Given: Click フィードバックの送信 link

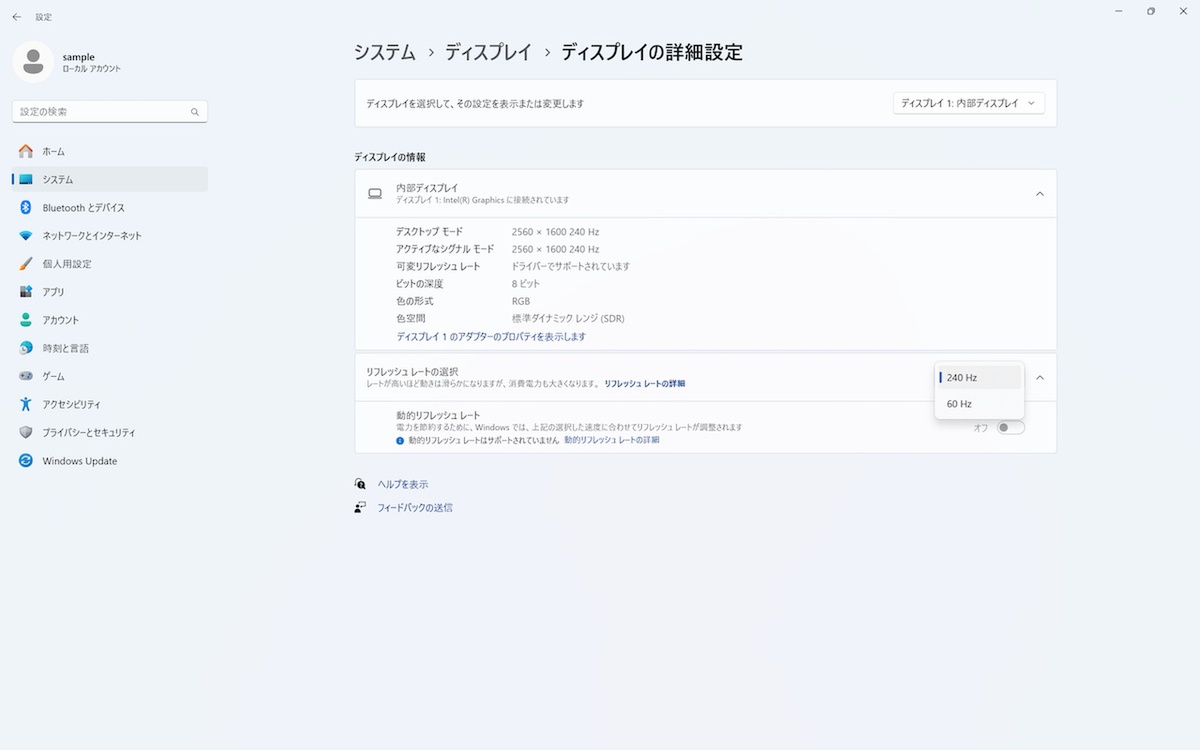Looking at the screenshot, I should [415, 508].
